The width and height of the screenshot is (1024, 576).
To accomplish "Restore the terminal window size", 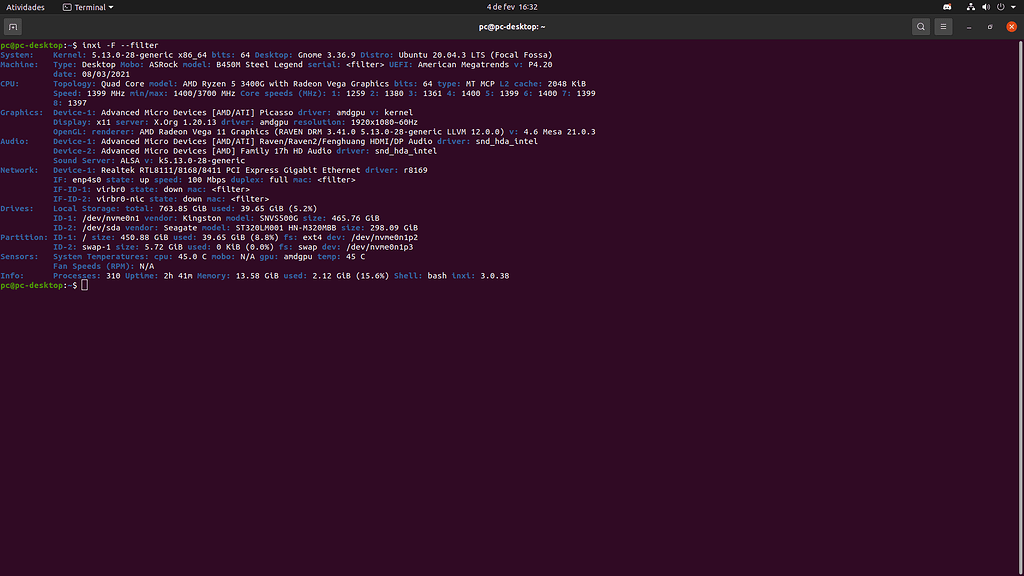I will 990,27.
